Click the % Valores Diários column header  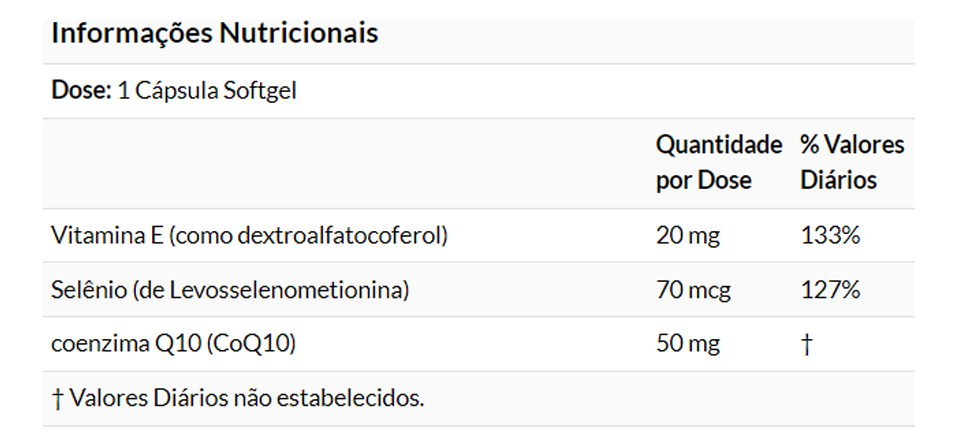(851, 163)
